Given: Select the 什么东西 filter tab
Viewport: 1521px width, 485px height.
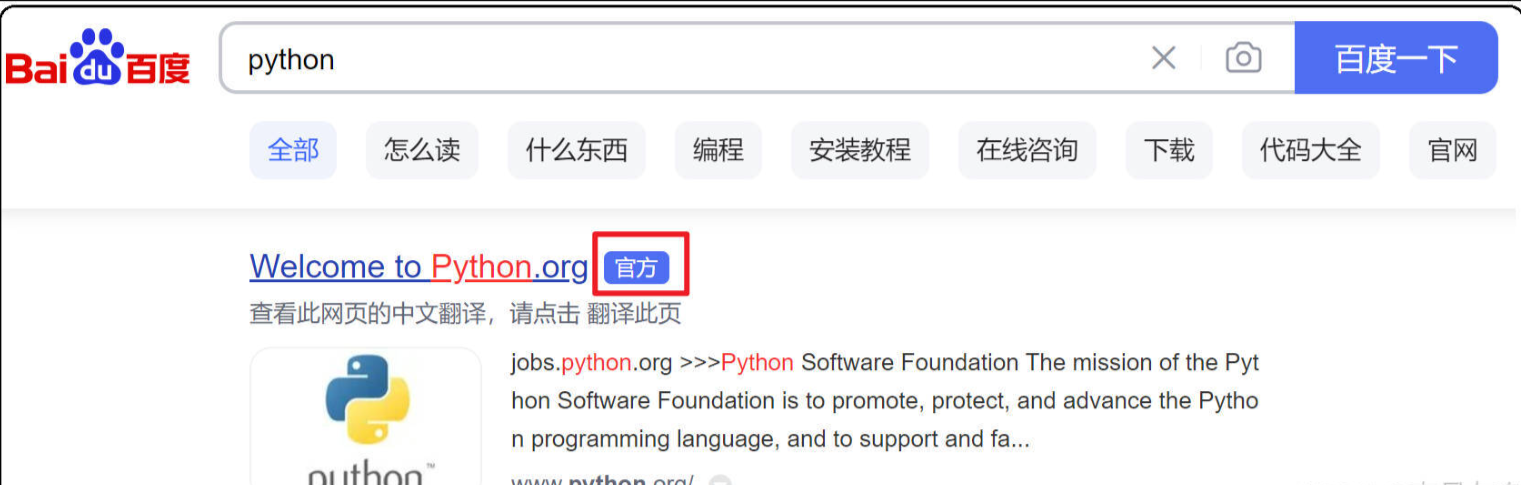Looking at the screenshot, I should (x=577, y=151).
